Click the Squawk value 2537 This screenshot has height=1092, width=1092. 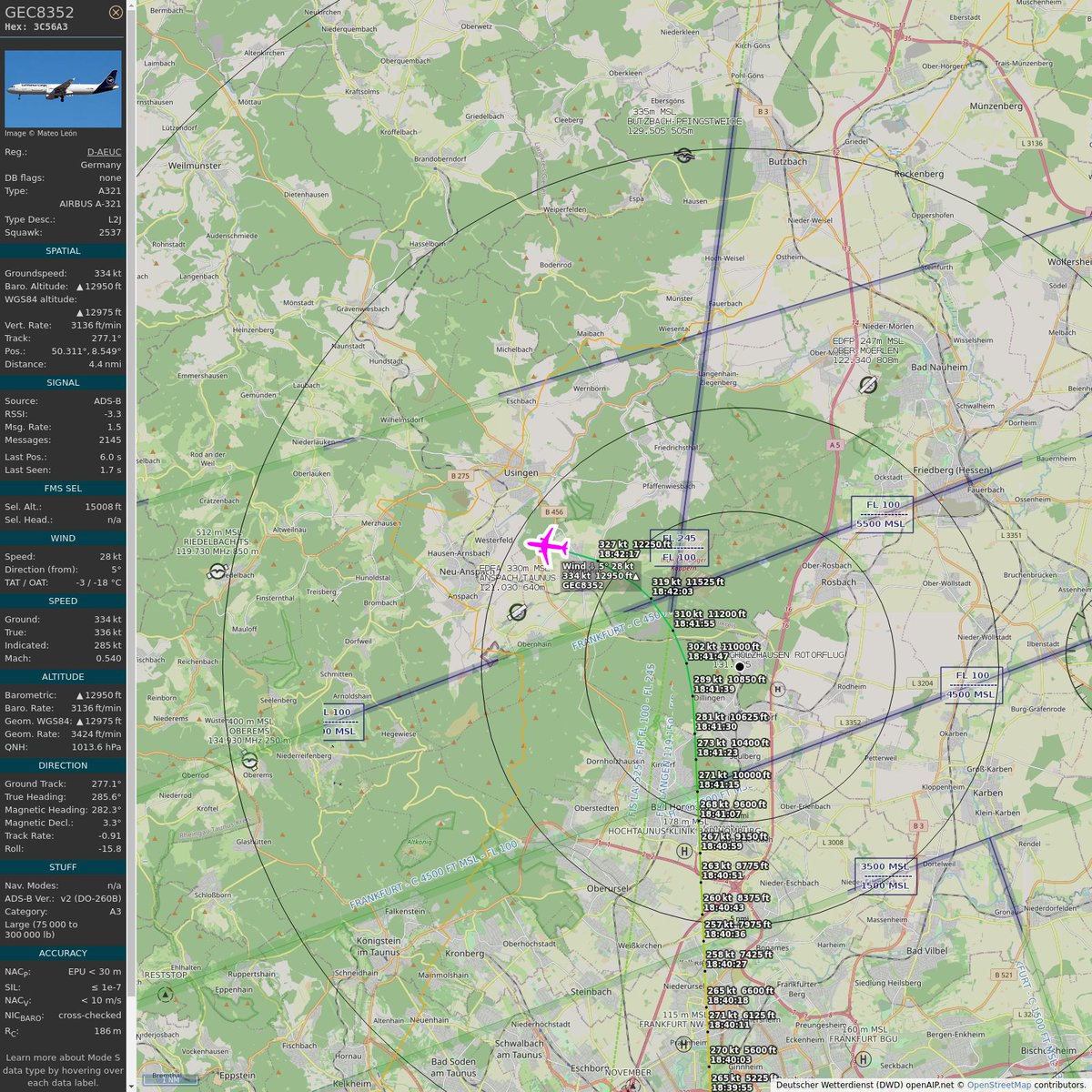coord(109,233)
